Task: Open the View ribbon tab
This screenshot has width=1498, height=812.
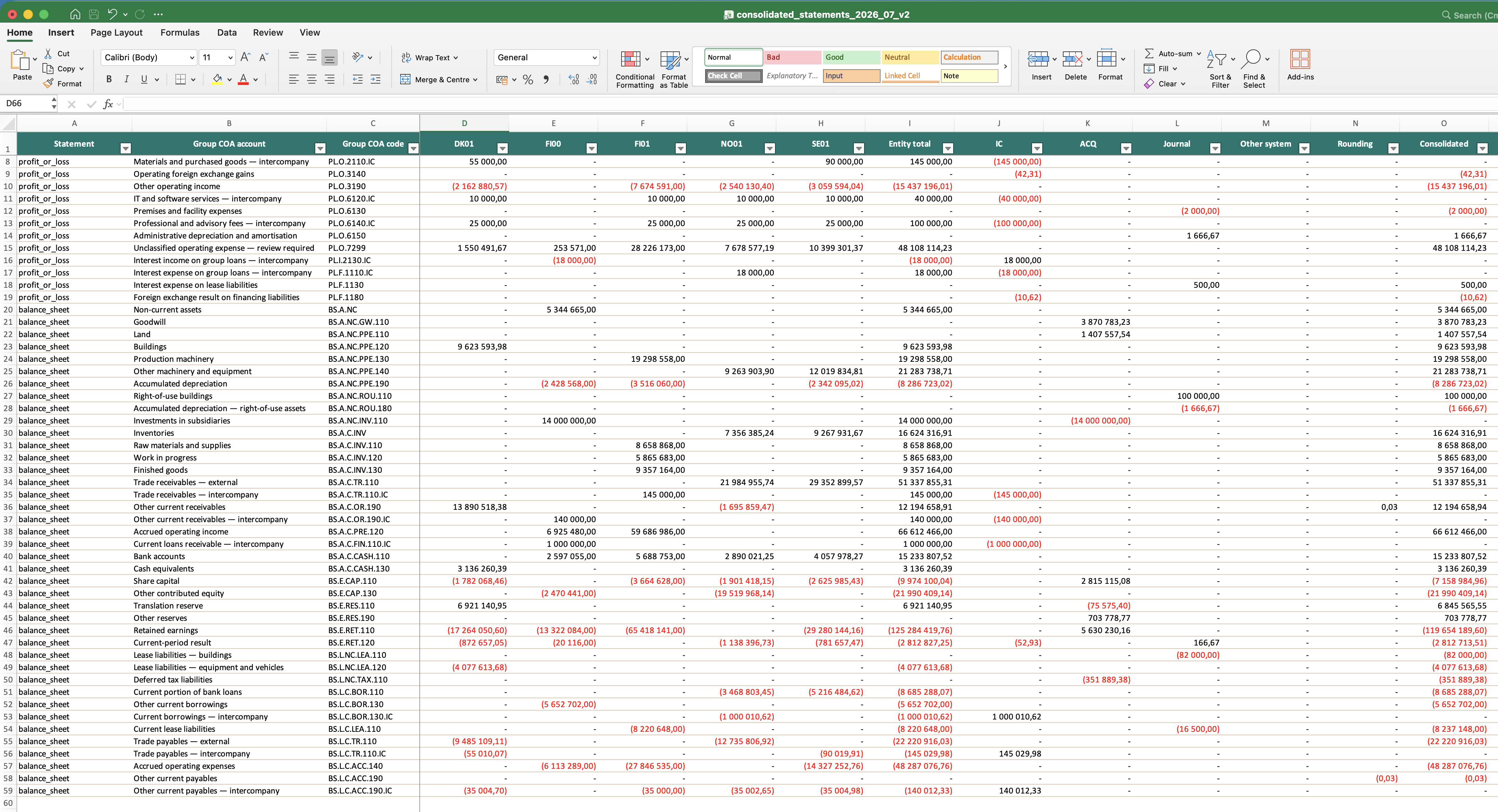Action: point(310,33)
